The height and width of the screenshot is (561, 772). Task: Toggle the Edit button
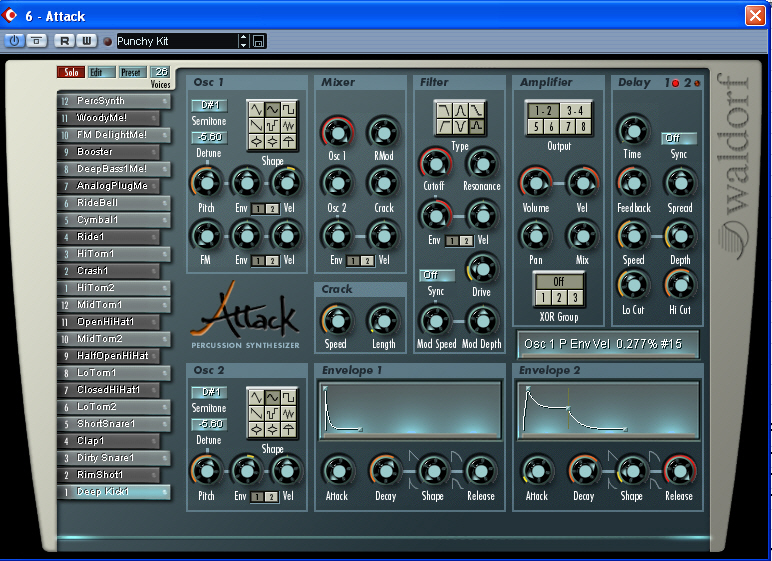click(x=101, y=72)
